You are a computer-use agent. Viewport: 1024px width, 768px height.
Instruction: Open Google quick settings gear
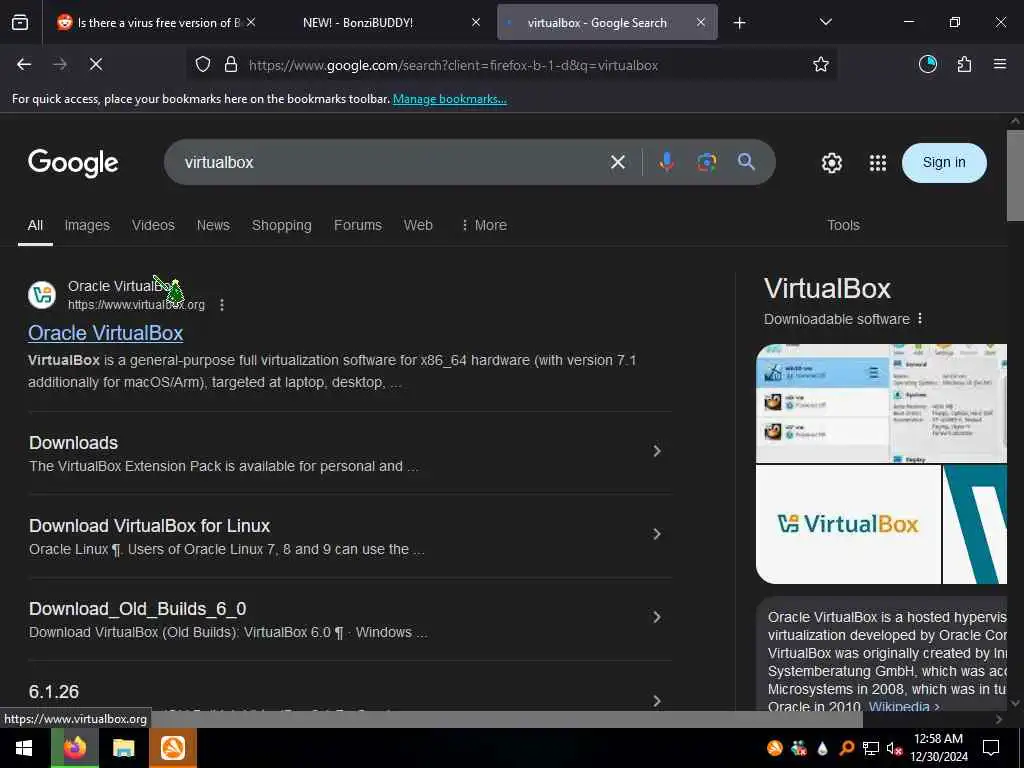831,163
